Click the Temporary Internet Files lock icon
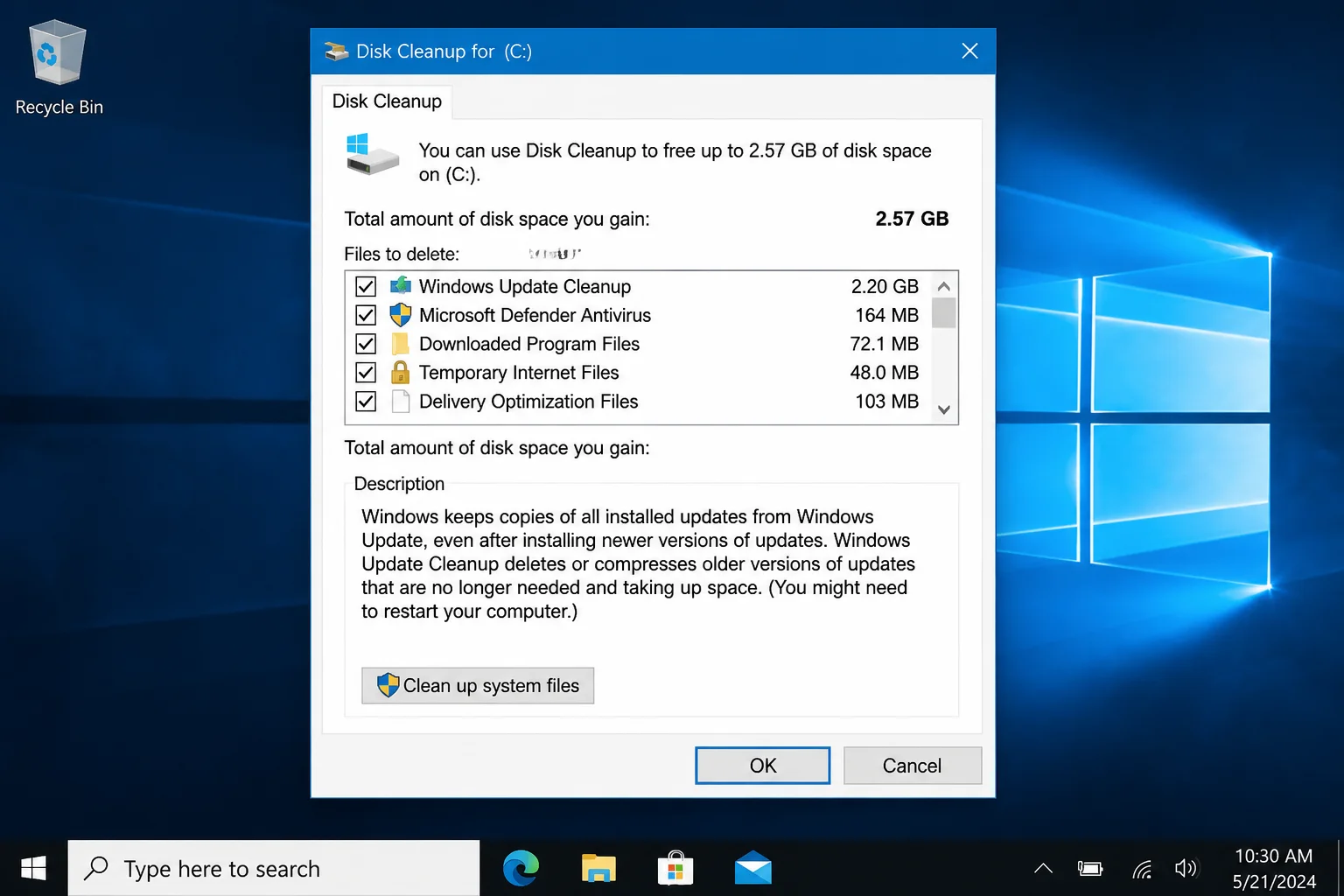Image resolution: width=1344 pixels, height=896 pixels. click(x=400, y=373)
